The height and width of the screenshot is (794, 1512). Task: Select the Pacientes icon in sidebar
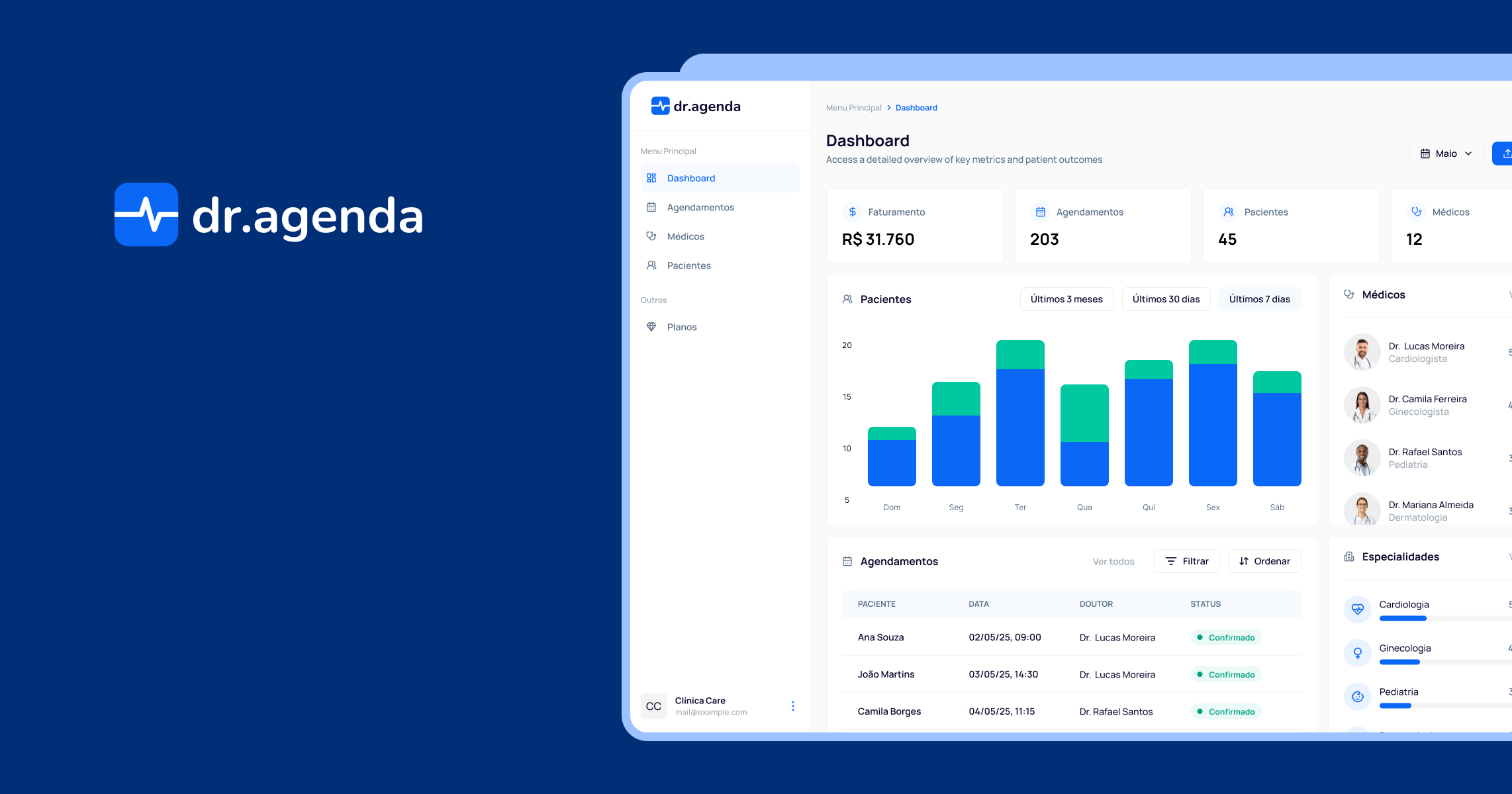(651, 265)
